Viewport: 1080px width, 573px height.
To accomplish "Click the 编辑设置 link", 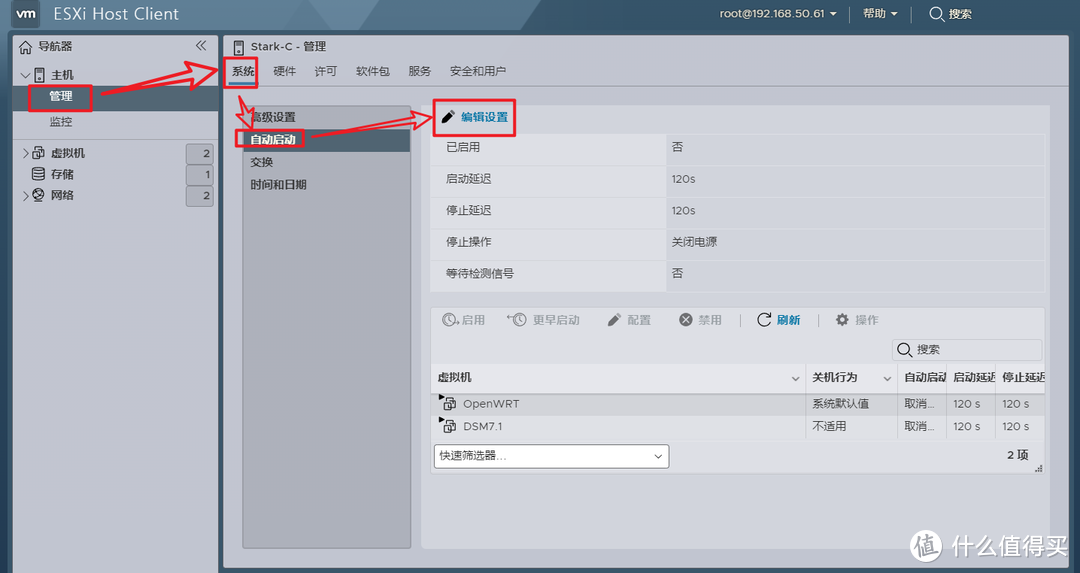I will click(x=485, y=117).
